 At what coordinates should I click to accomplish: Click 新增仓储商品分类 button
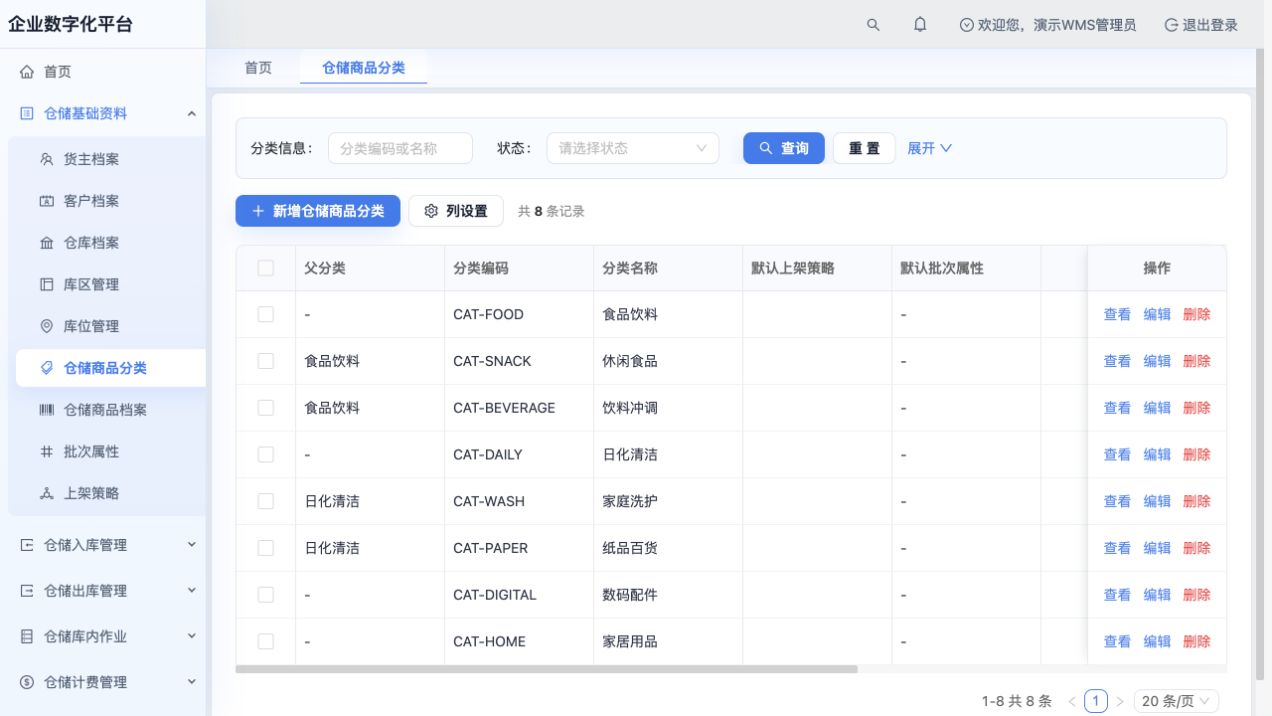(x=318, y=211)
